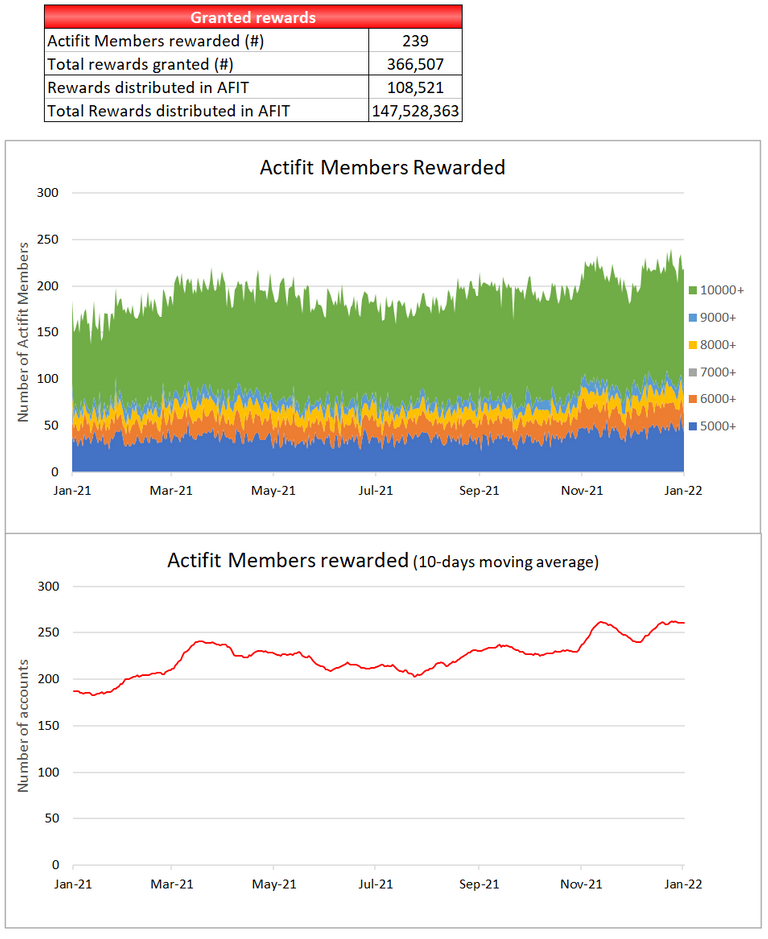Click Jul-21 label on the top chart
768x939 pixels.
point(376,490)
